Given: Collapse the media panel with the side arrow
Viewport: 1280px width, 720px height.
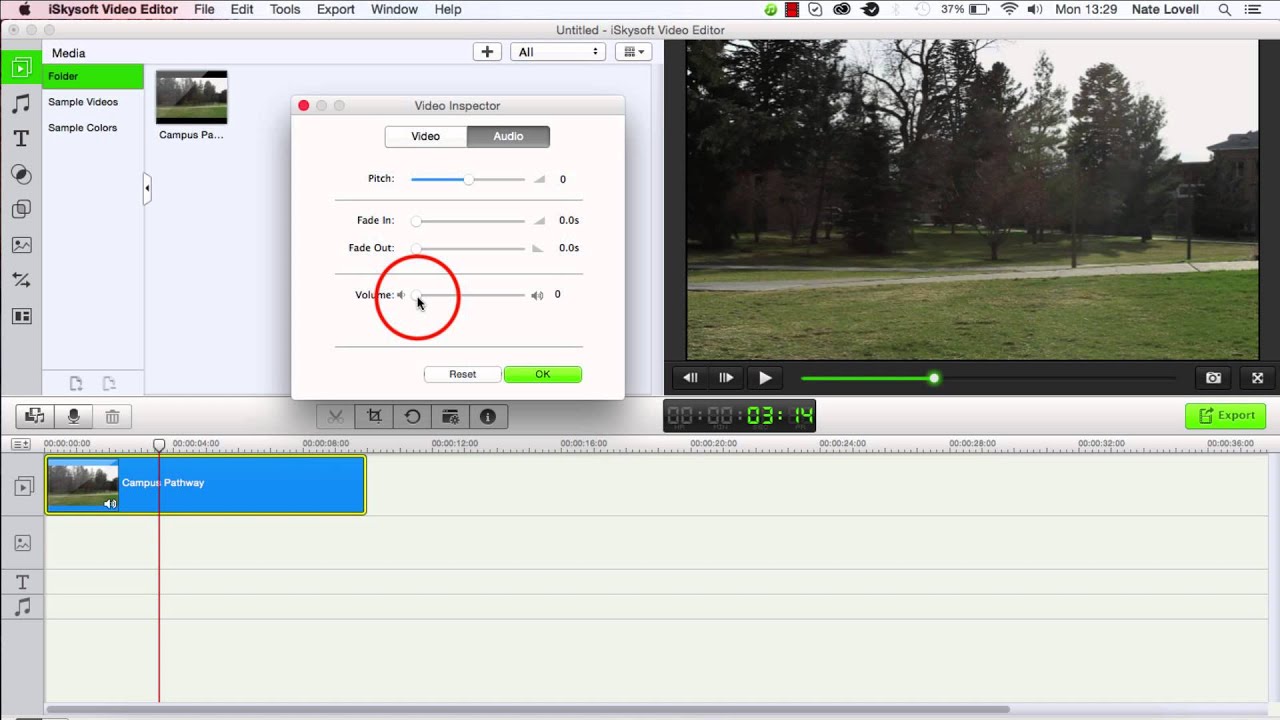Looking at the screenshot, I should tap(146, 188).
